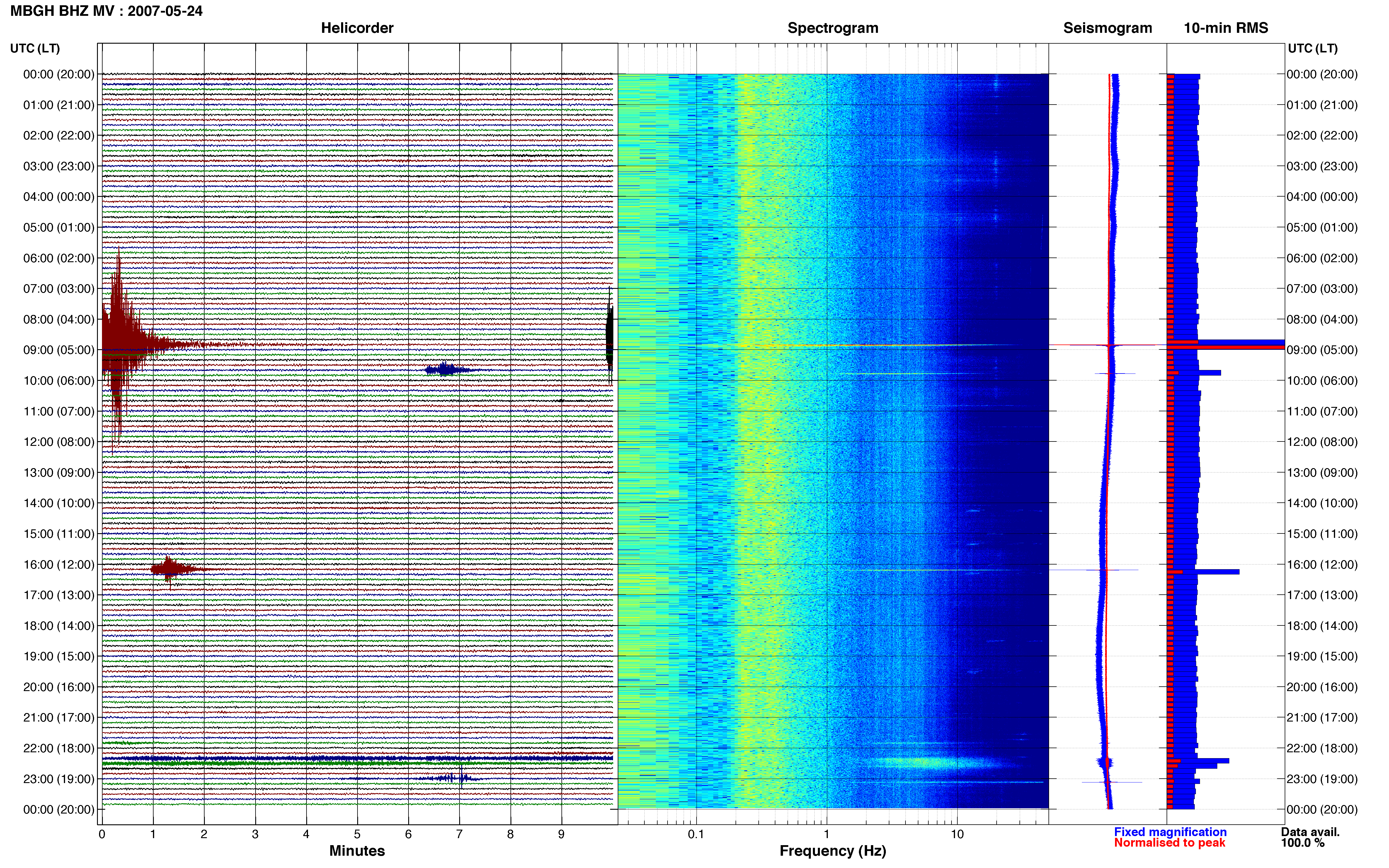
Task: Click the right '18:00 (14:00)' time label
Action: tap(1322, 626)
